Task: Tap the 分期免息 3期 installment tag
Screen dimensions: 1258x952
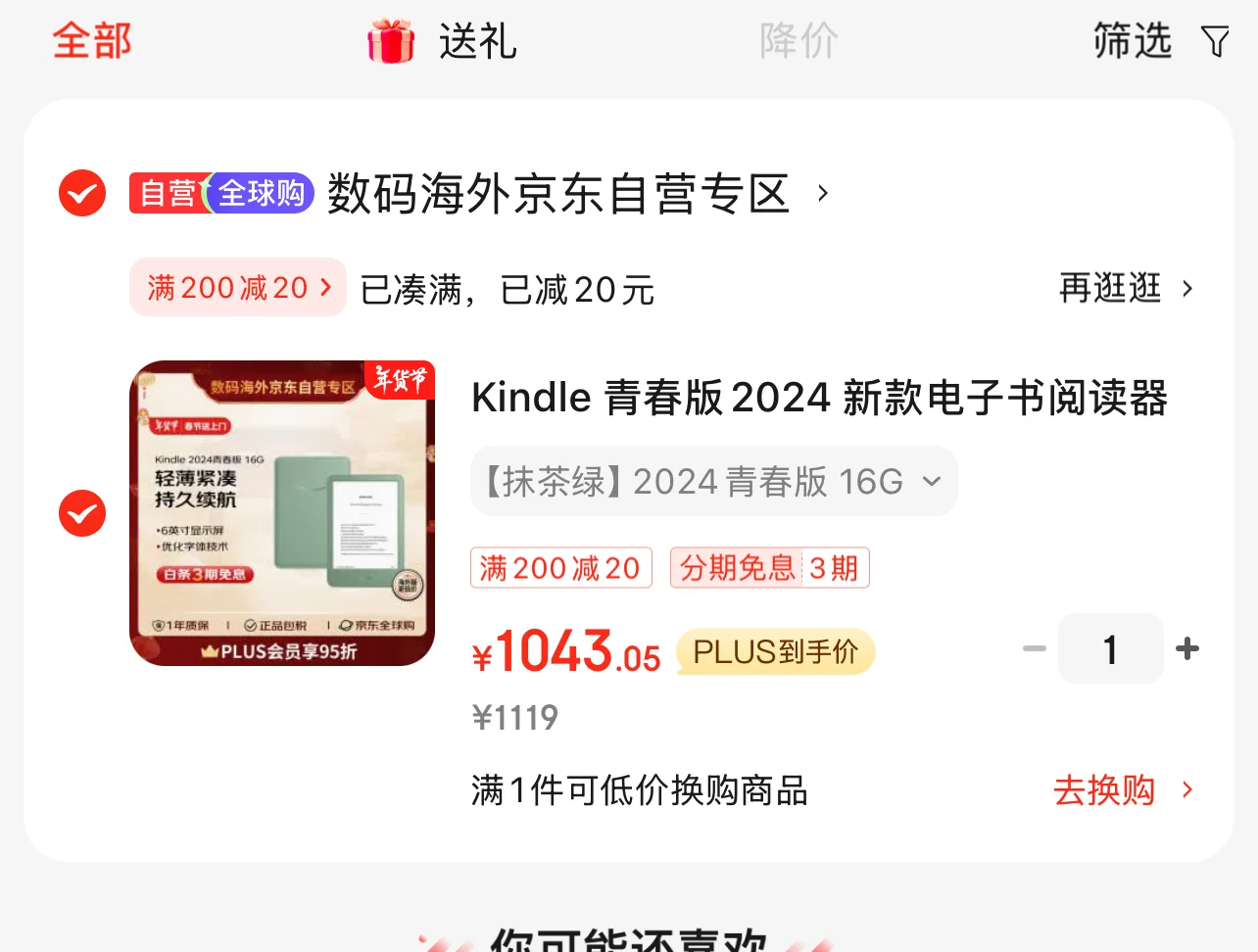Action: pyautogui.click(x=770, y=568)
